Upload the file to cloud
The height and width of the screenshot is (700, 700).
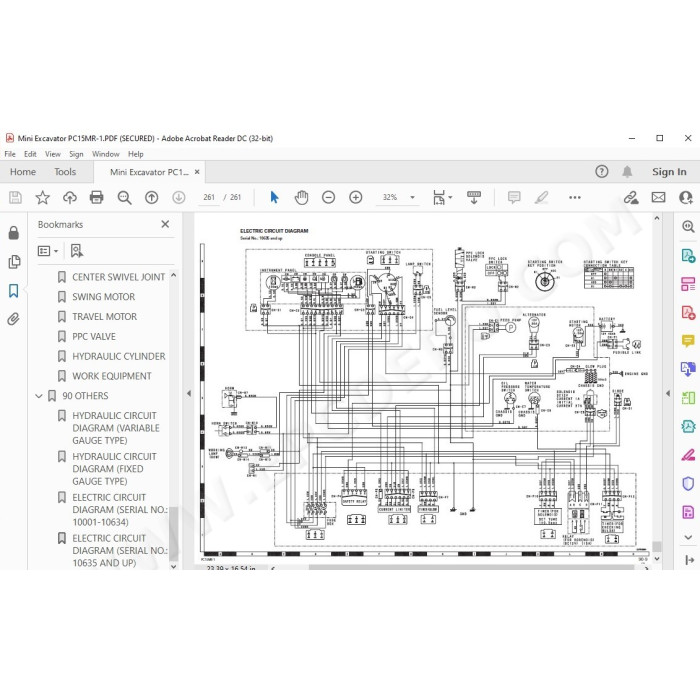pos(70,197)
